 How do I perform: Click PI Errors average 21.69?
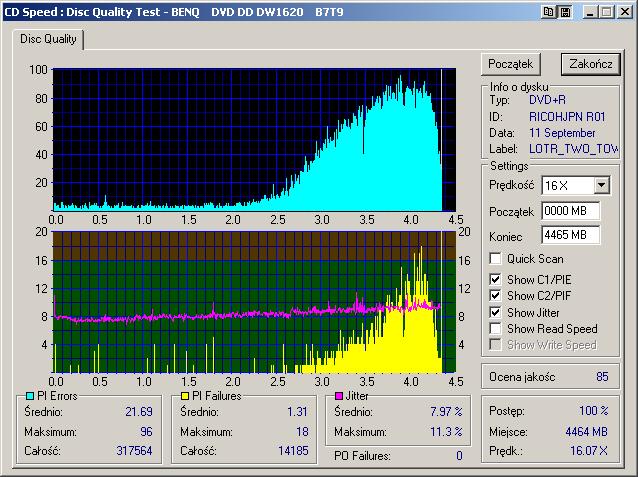(x=139, y=412)
